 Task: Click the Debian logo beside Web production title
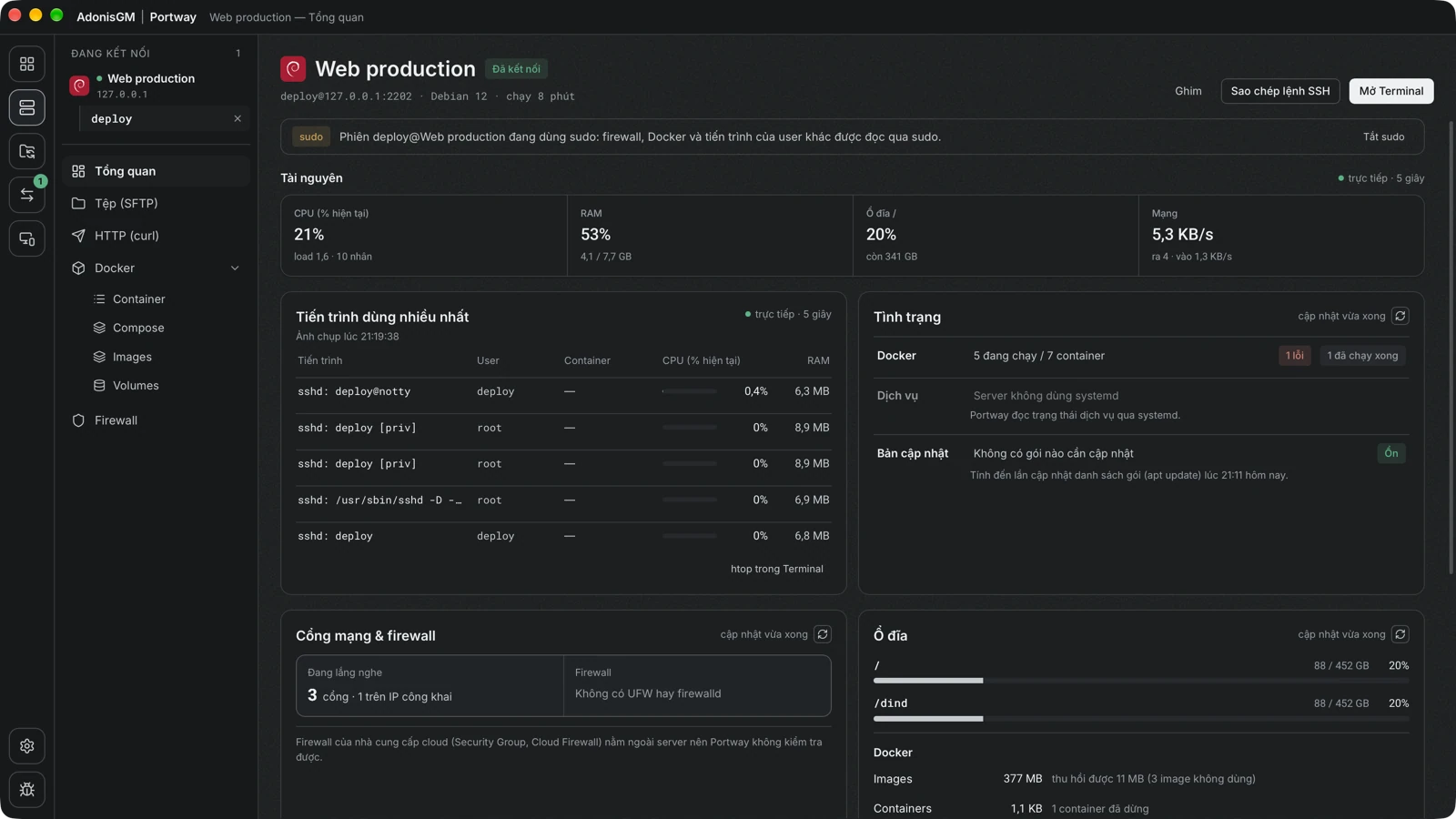[293, 69]
